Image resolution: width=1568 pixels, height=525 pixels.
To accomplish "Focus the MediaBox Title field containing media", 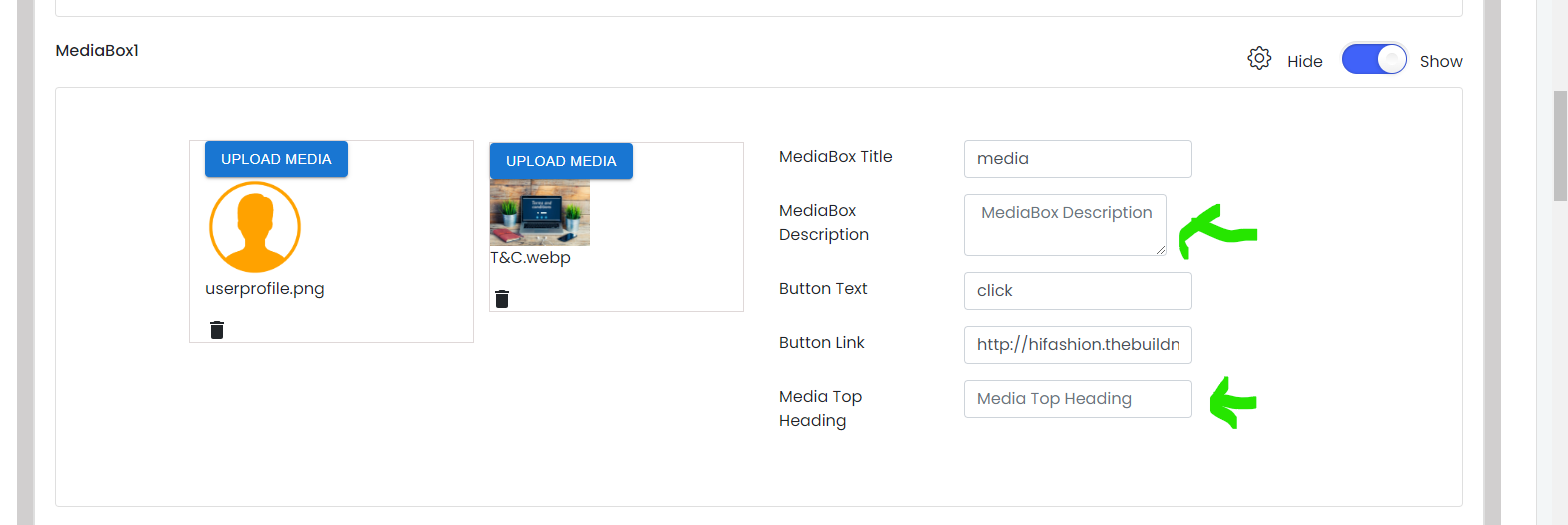I will pos(1078,159).
